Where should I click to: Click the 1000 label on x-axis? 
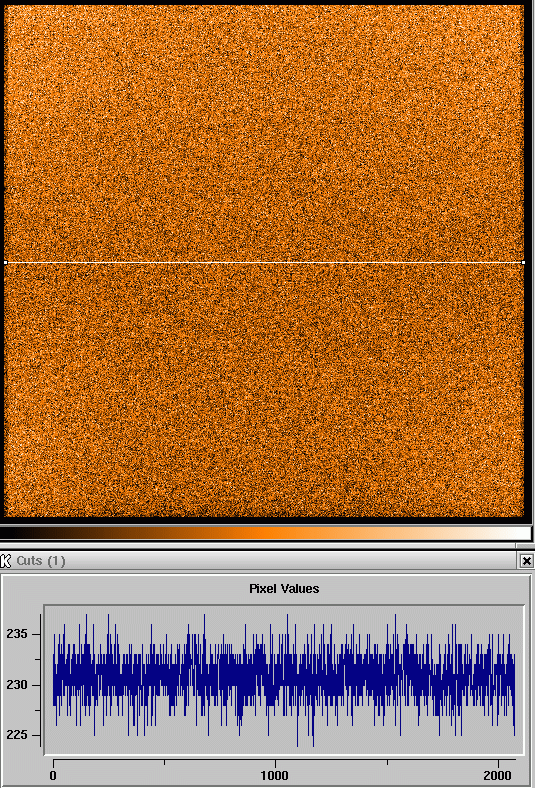pyautogui.click(x=274, y=775)
